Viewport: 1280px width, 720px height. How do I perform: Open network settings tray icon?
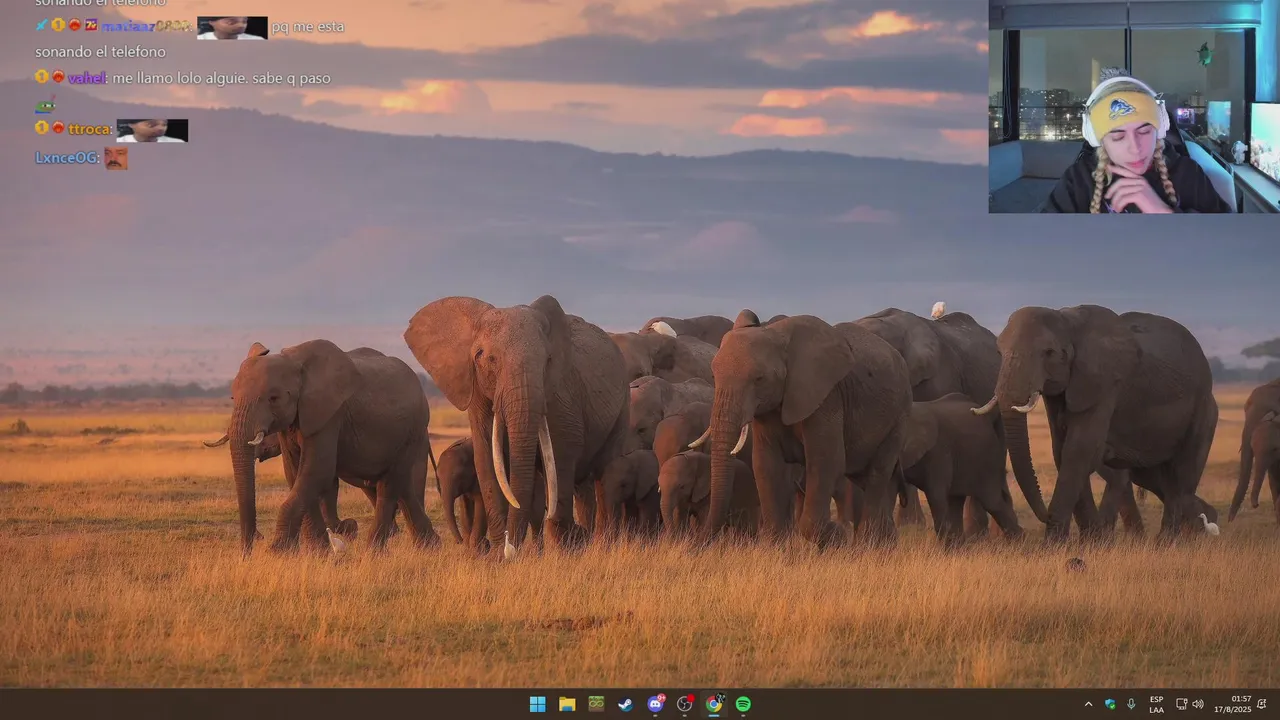point(1181,704)
